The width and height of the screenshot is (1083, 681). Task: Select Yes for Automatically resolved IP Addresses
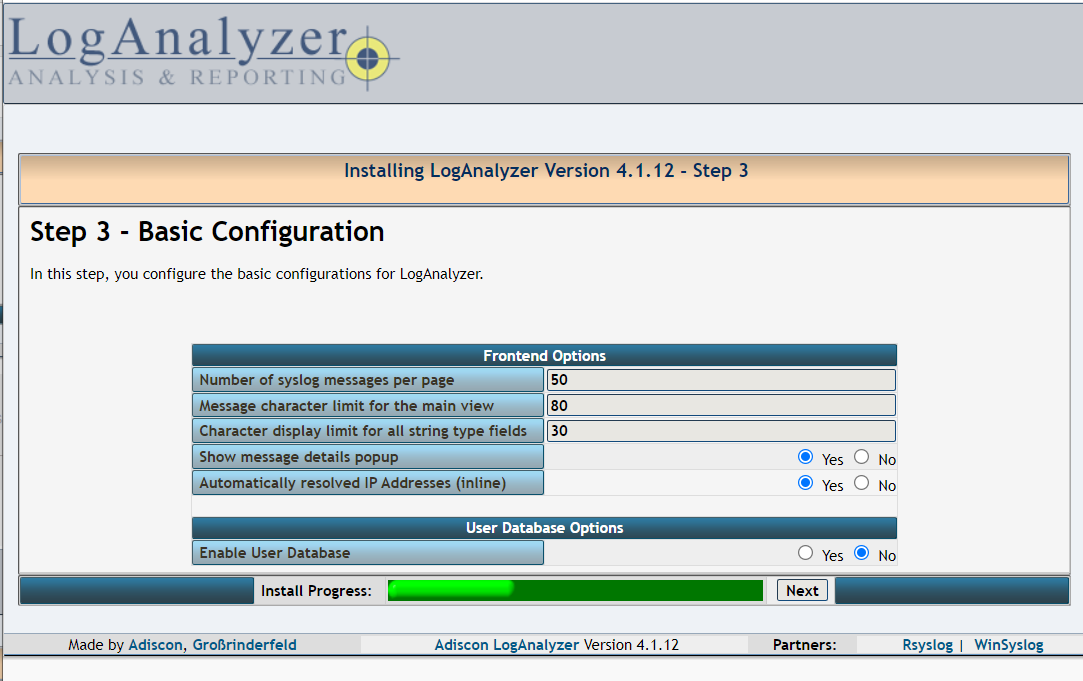click(x=805, y=483)
